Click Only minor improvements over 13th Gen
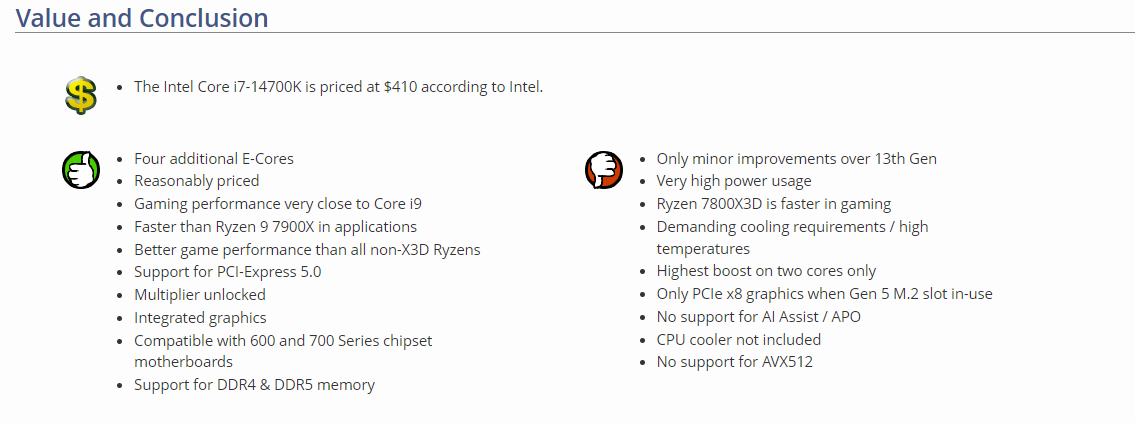The width and height of the screenshot is (1135, 423). (x=796, y=158)
